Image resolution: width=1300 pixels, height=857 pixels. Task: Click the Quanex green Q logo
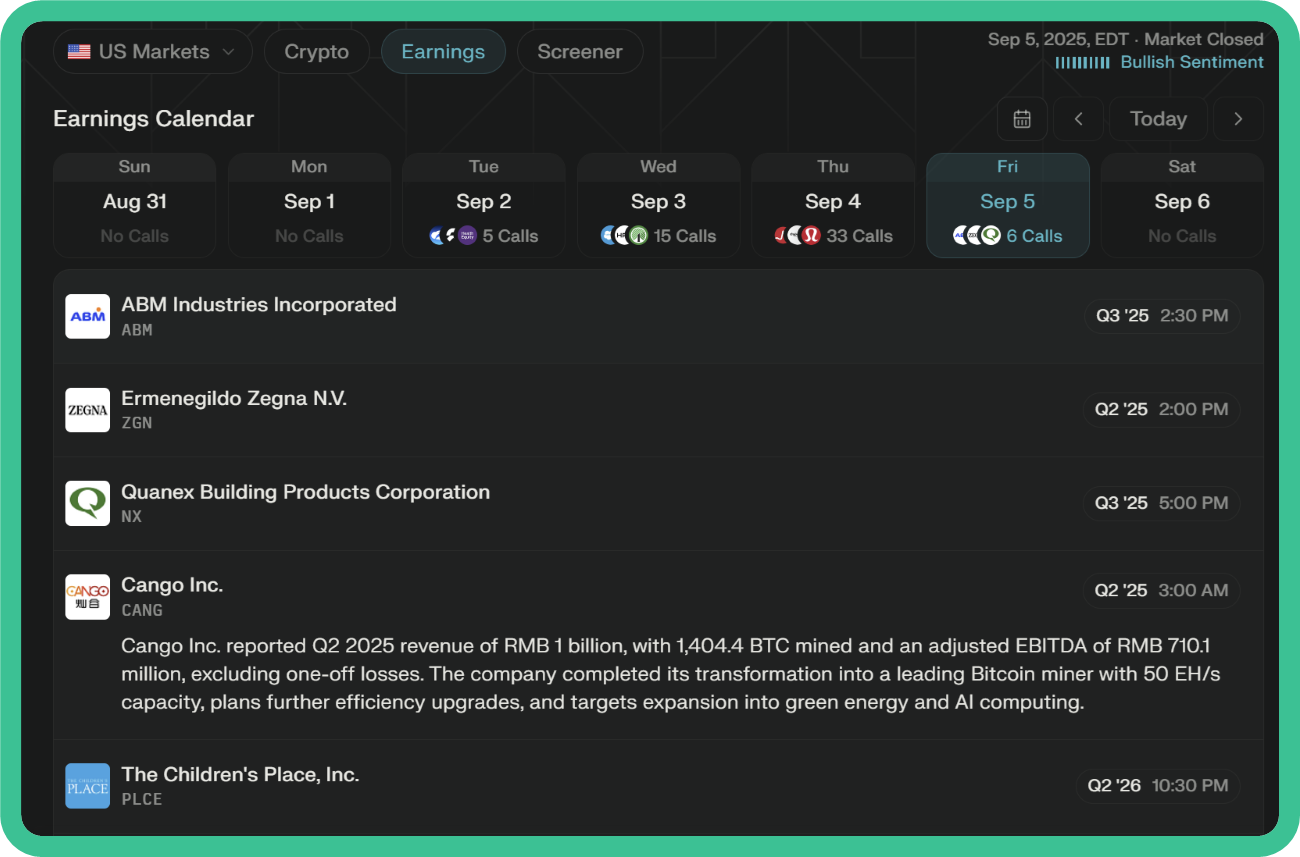pyautogui.click(x=88, y=503)
